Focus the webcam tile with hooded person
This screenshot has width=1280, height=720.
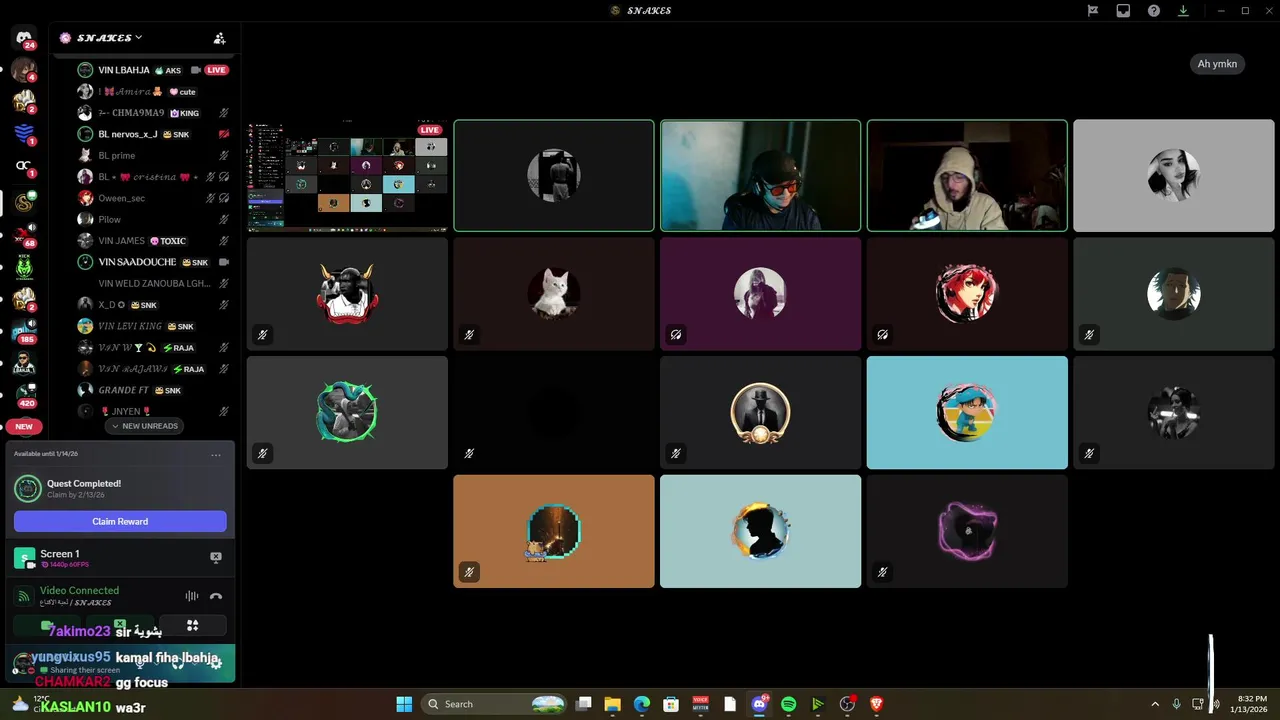[x=967, y=176]
